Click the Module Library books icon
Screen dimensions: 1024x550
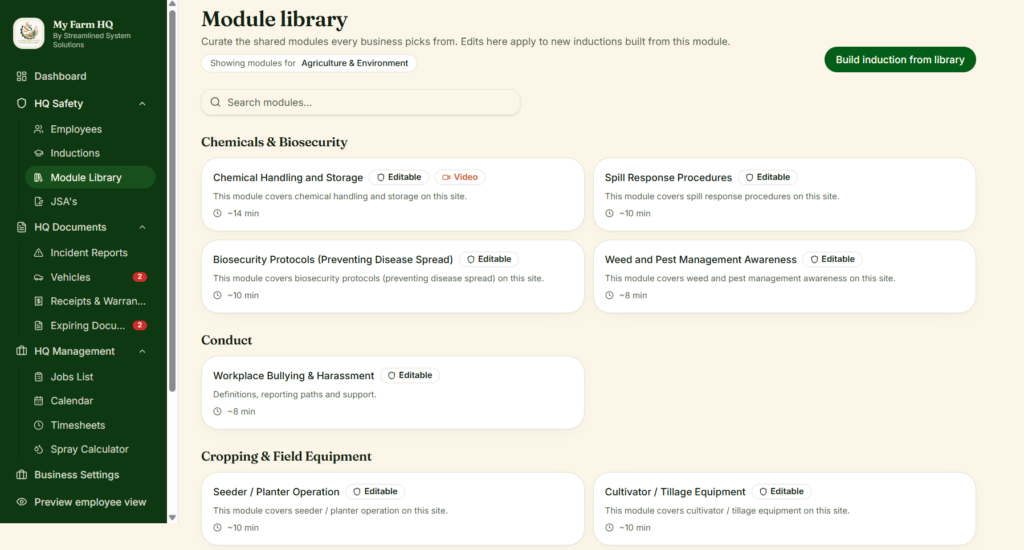(39, 178)
